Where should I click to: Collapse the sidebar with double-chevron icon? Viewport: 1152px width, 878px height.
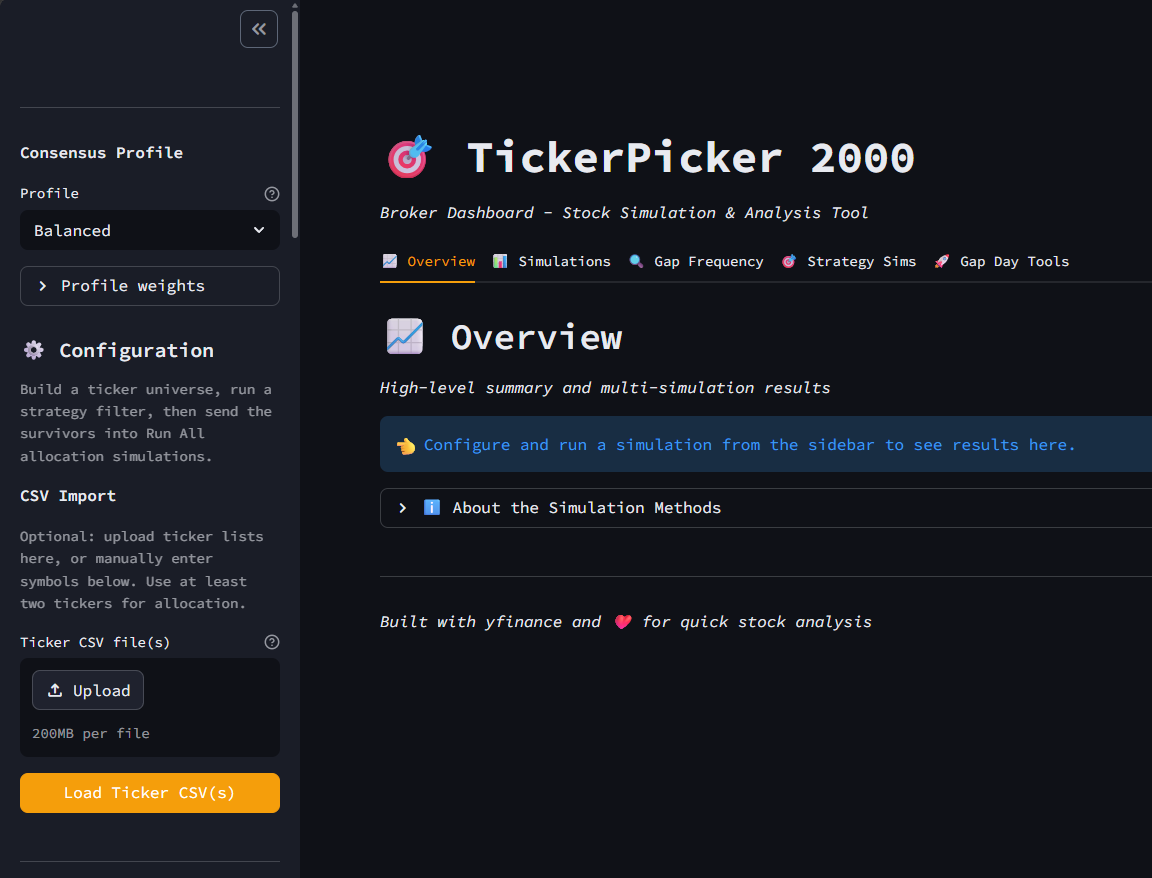(259, 29)
